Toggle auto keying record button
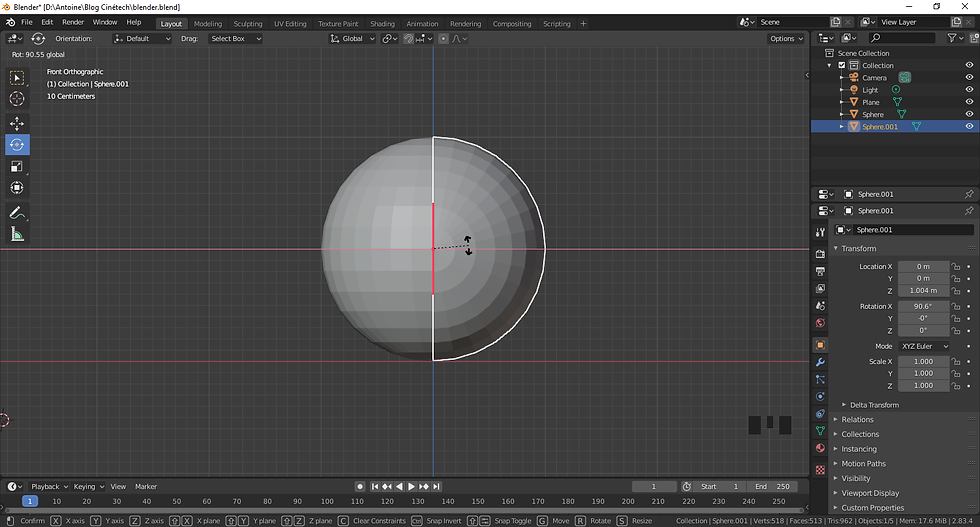The height and width of the screenshot is (527, 980). (360, 486)
